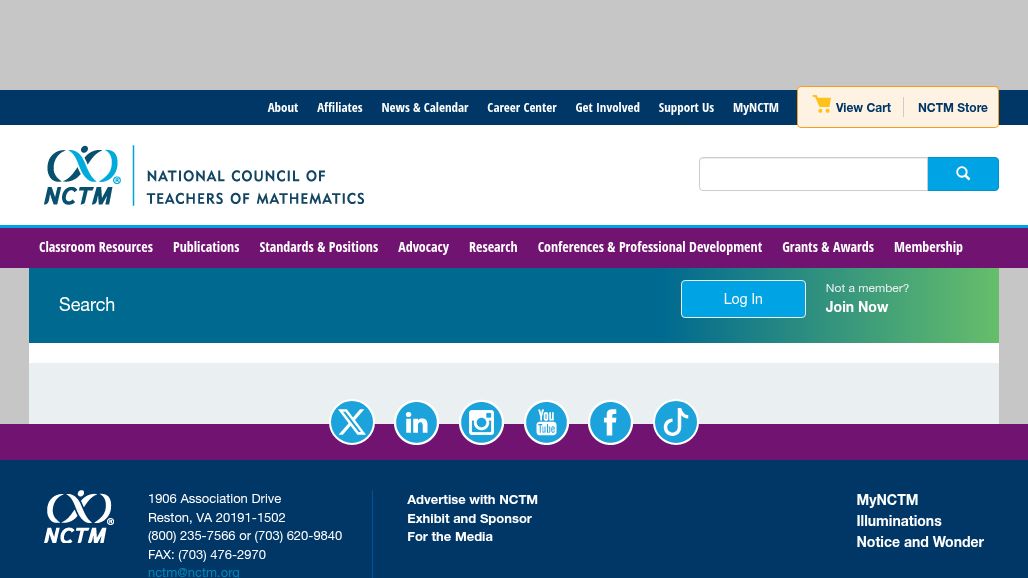
Task: Click the Log In button
Action: click(x=743, y=299)
